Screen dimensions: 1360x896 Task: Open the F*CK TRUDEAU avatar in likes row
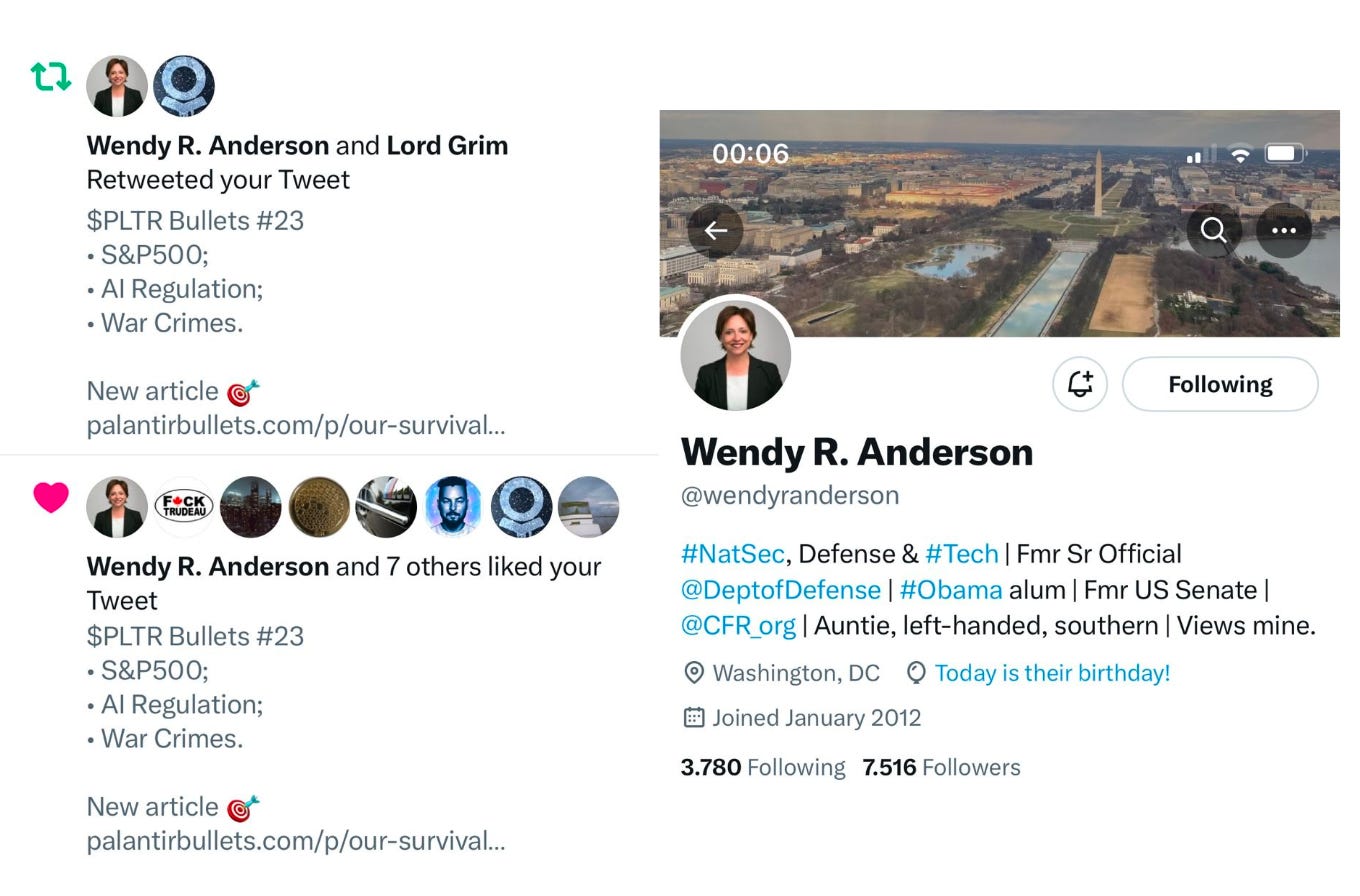pos(184,507)
